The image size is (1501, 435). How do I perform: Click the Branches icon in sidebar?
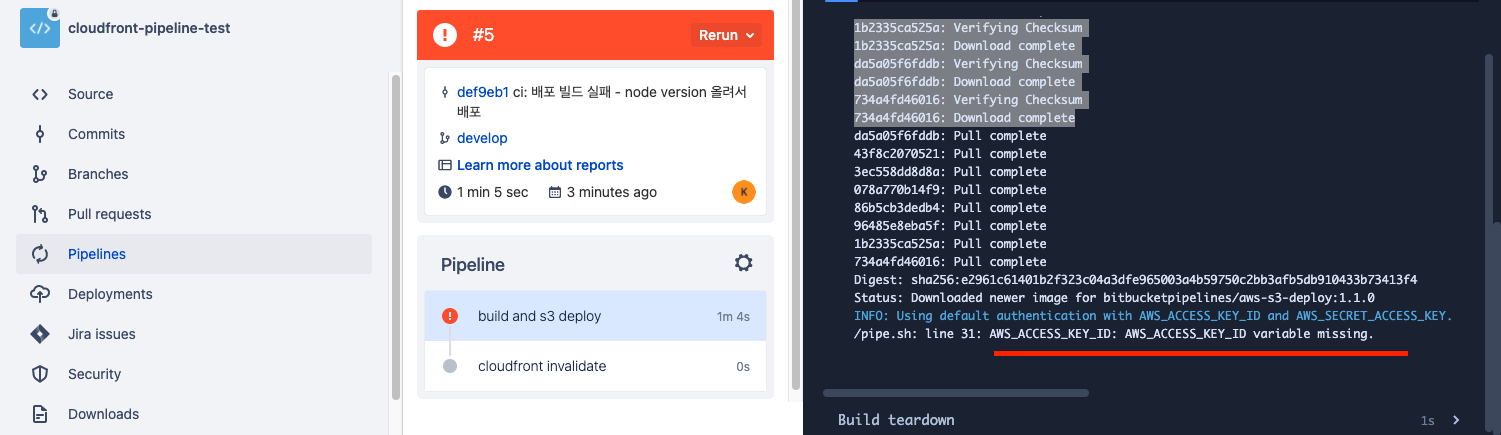[x=40, y=174]
